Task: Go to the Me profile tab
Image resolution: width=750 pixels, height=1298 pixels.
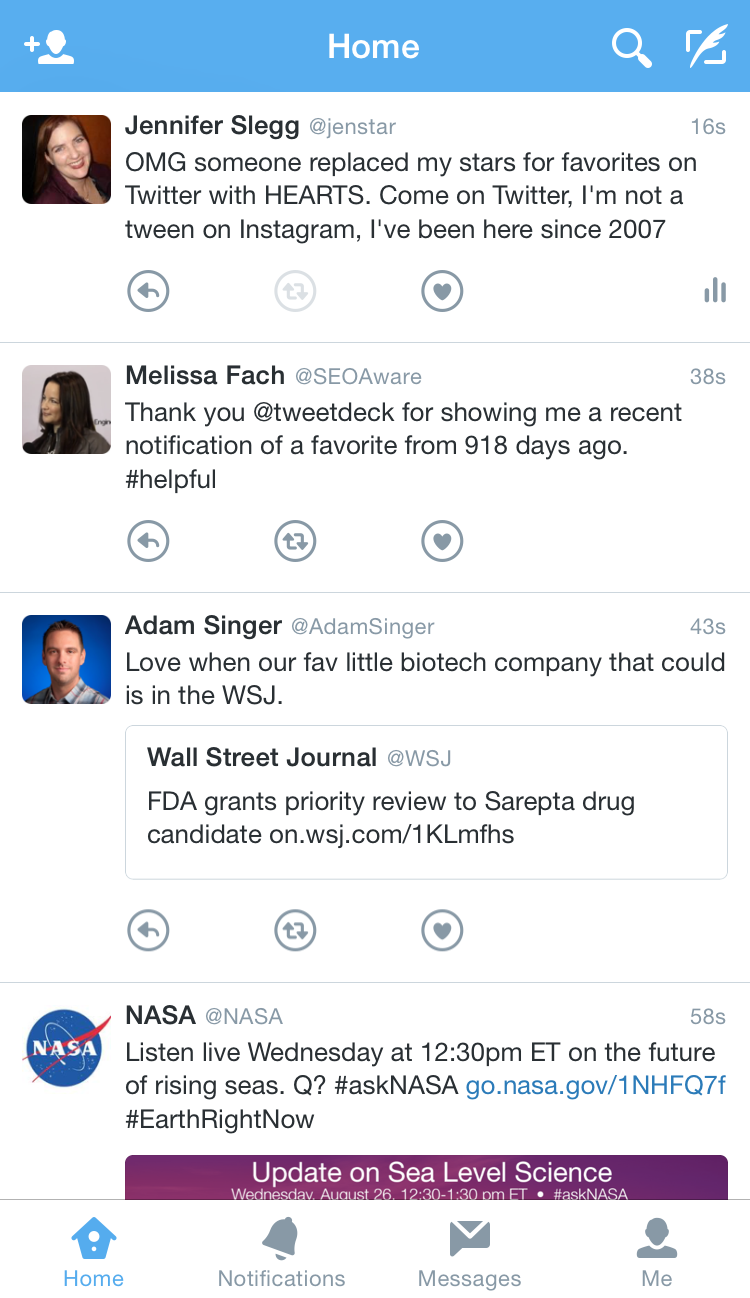Action: coord(657,1251)
